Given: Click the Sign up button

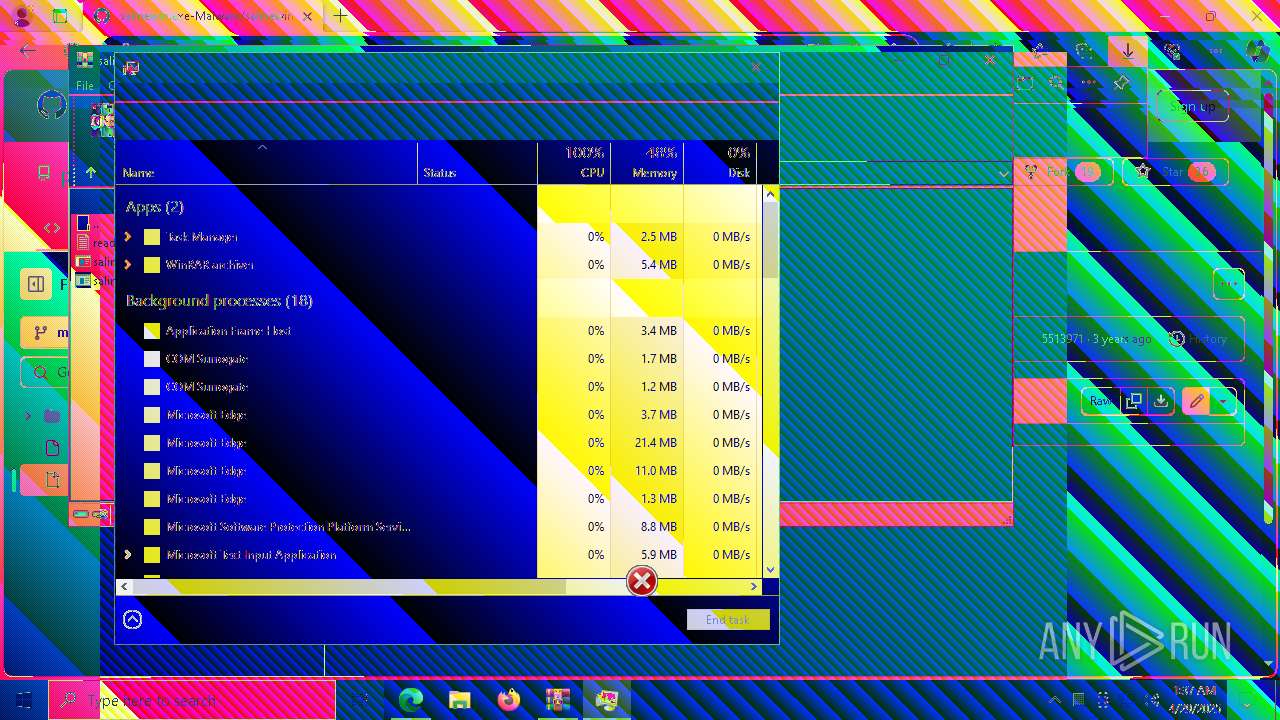Looking at the screenshot, I should click(x=1192, y=106).
